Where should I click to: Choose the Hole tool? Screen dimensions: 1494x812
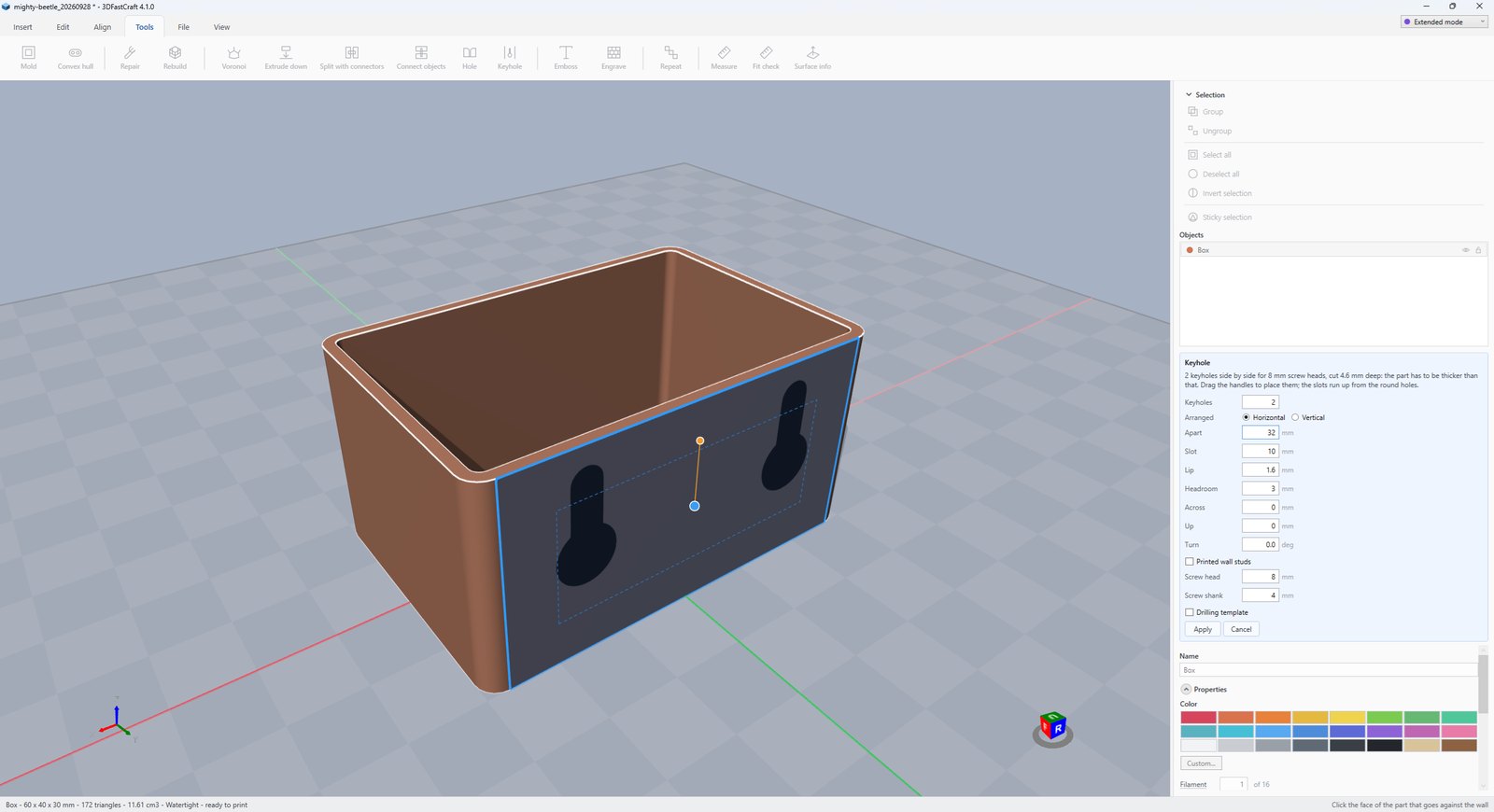coord(470,58)
